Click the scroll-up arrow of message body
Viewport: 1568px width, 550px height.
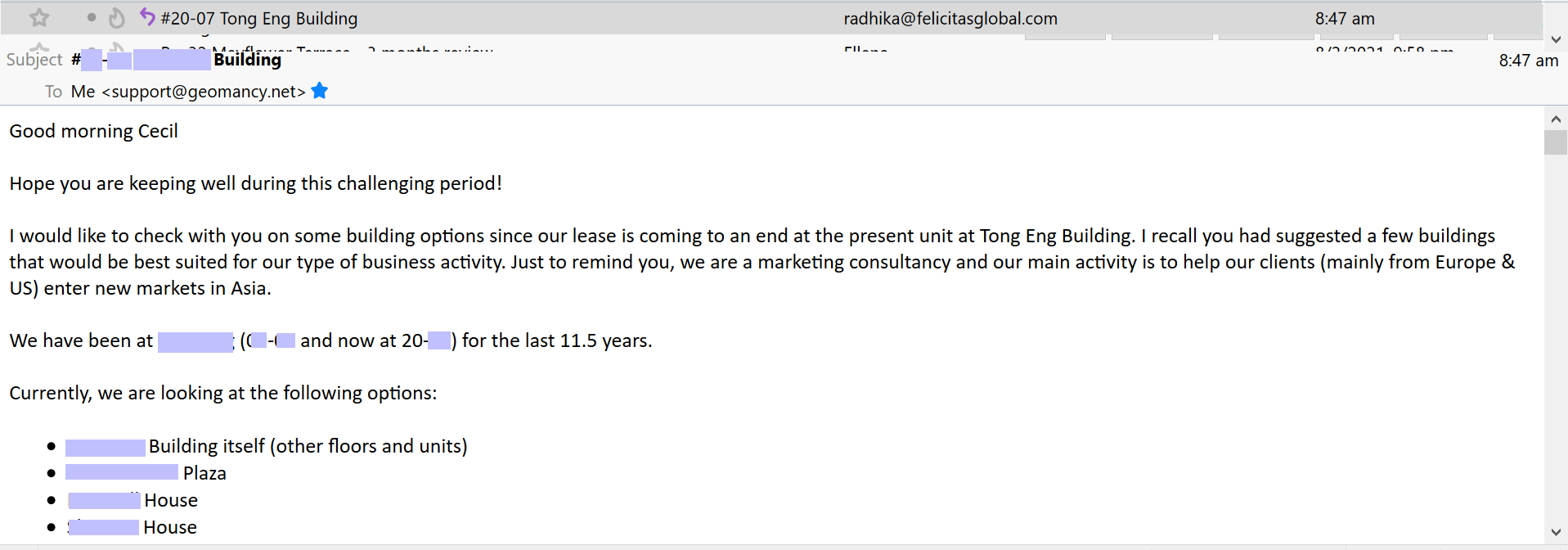(1555, 119)
